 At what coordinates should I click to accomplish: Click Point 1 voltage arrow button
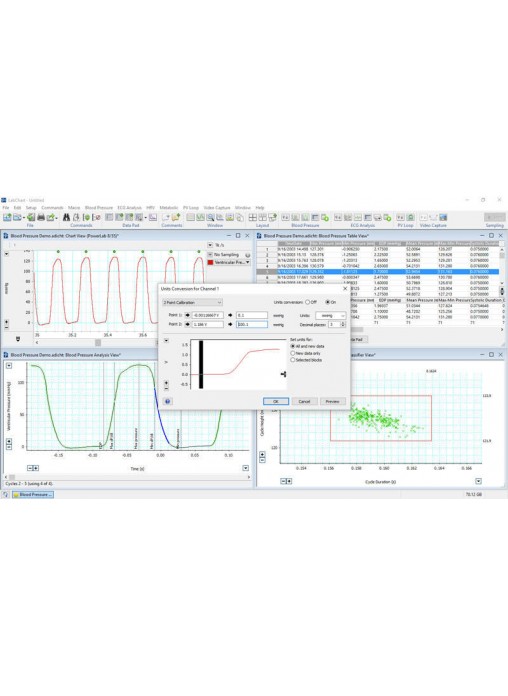click(187, 315)
